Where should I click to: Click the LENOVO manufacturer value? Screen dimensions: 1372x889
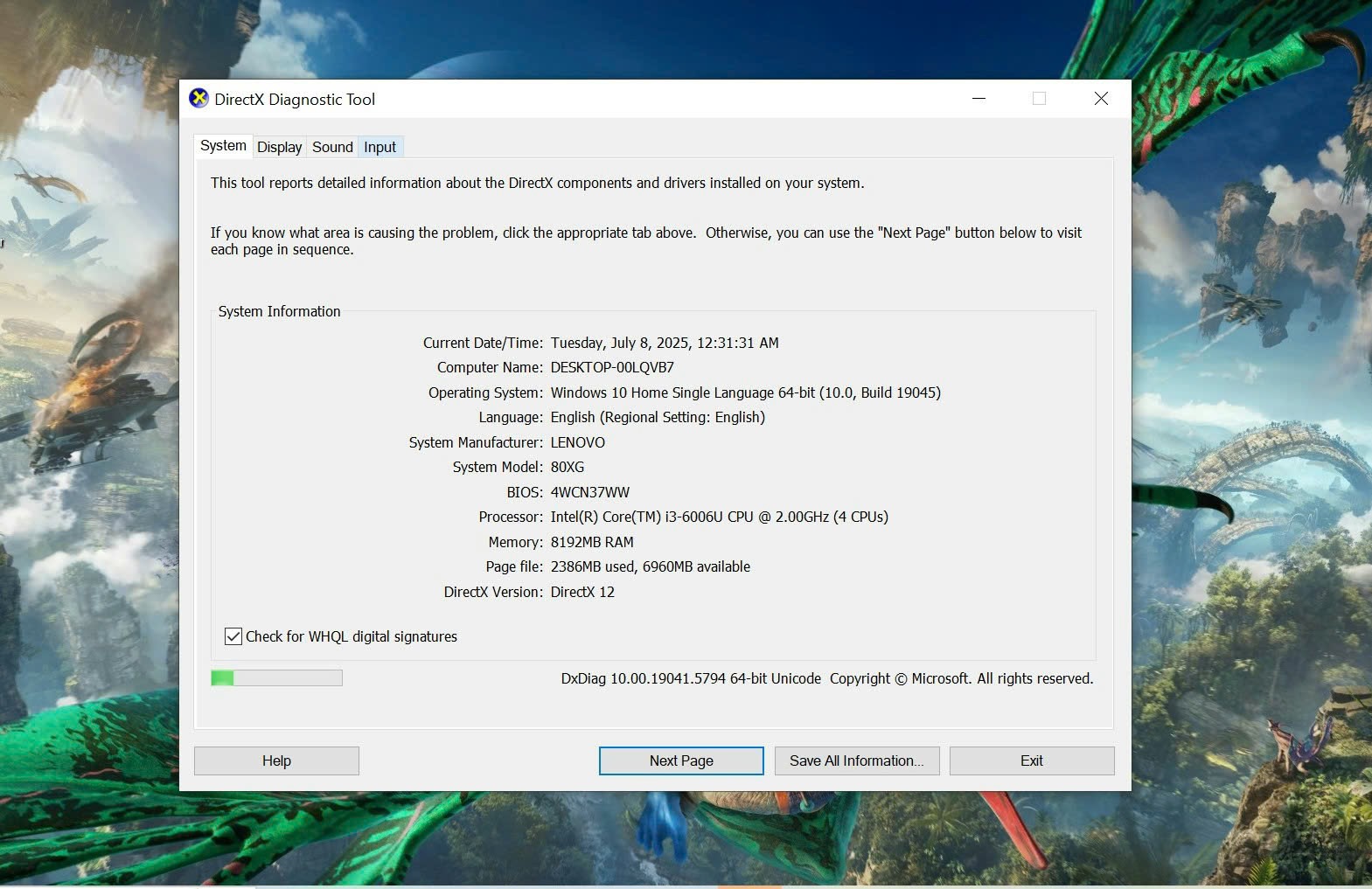pyautogui.click(x=578, y=442)
